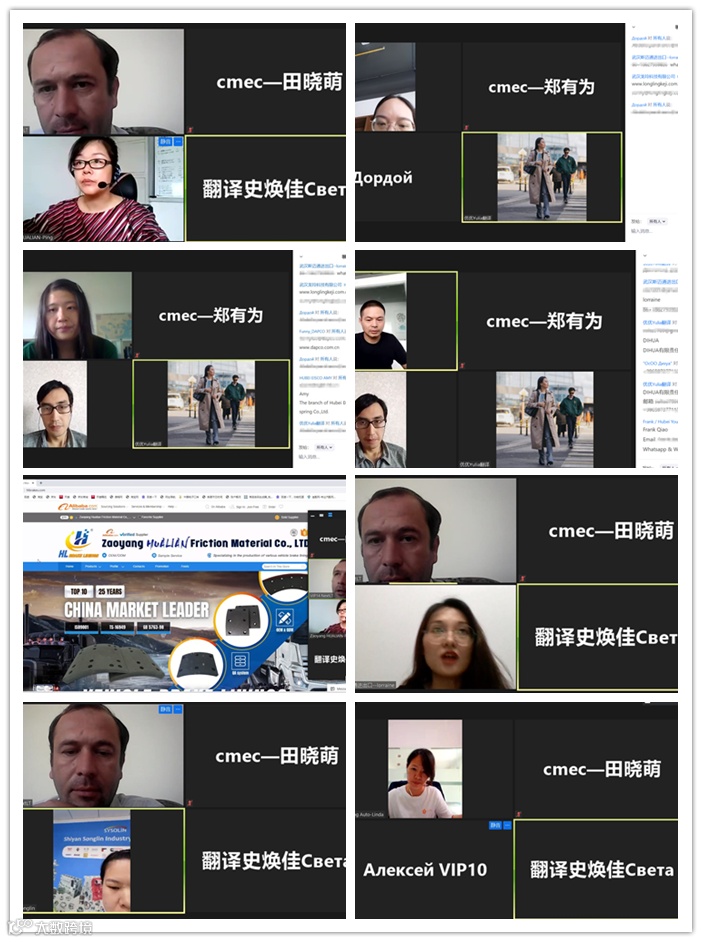This screenshot has height=942, width=702.
Task: Click the chevron atop the chat listing Funny_DAPCO
Action: pyautogui.click(x=301, y=257)
